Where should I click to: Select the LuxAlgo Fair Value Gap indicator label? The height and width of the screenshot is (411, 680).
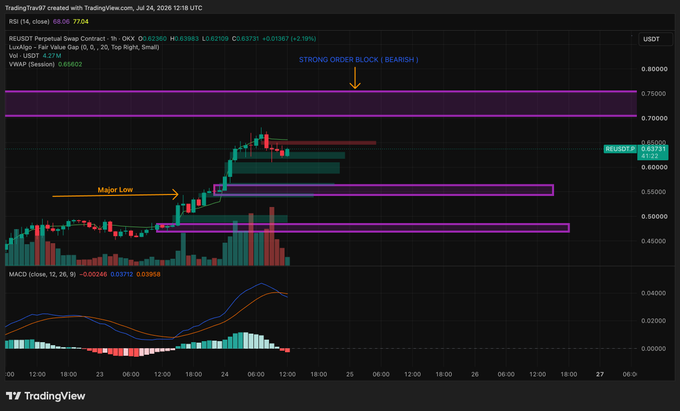[x=84, y=47]
